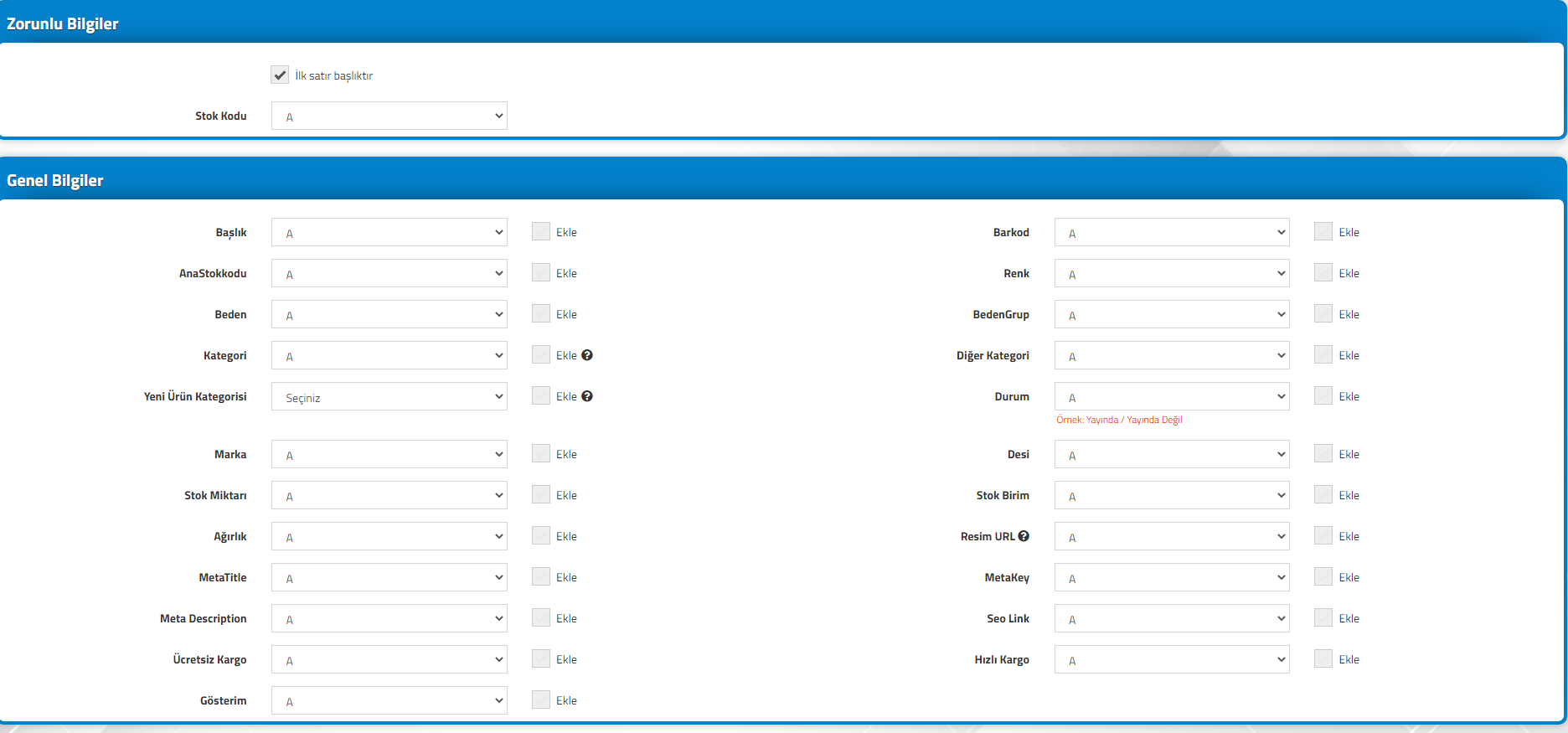Expand the Kategori dropdown
Screen dimensions: 1568x733
pos(389,355)
